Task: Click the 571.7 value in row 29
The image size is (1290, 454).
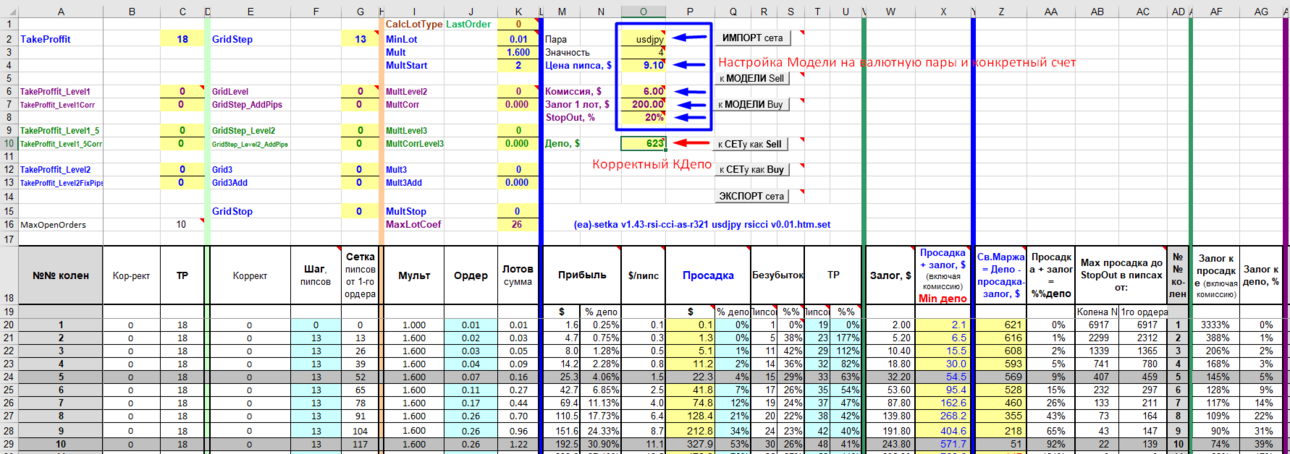Action: click(x=944, y=442)
